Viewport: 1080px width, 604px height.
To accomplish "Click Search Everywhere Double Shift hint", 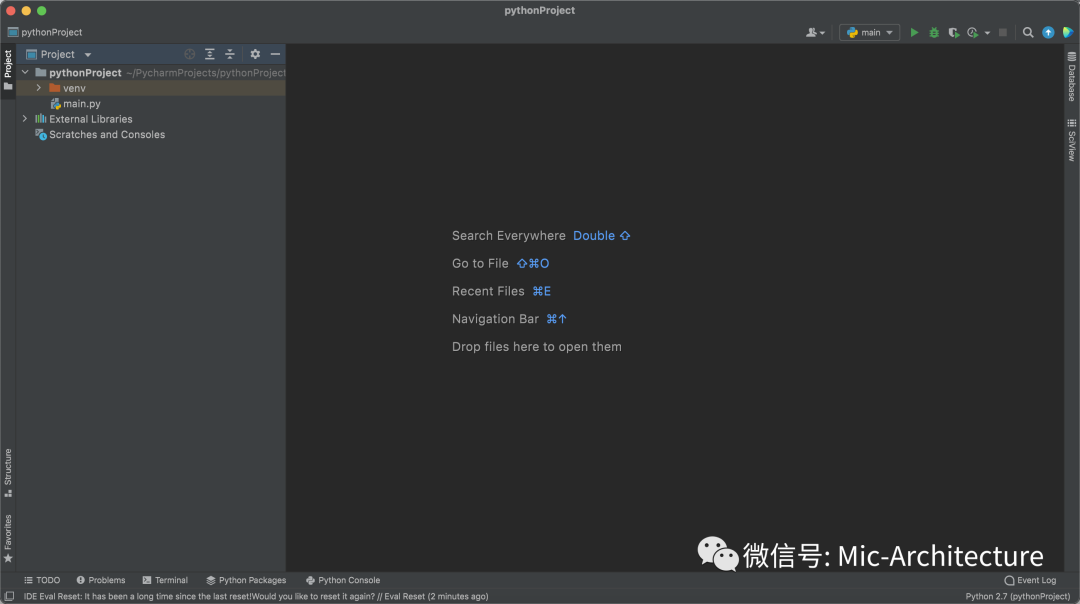I will [x=541, y=236].
